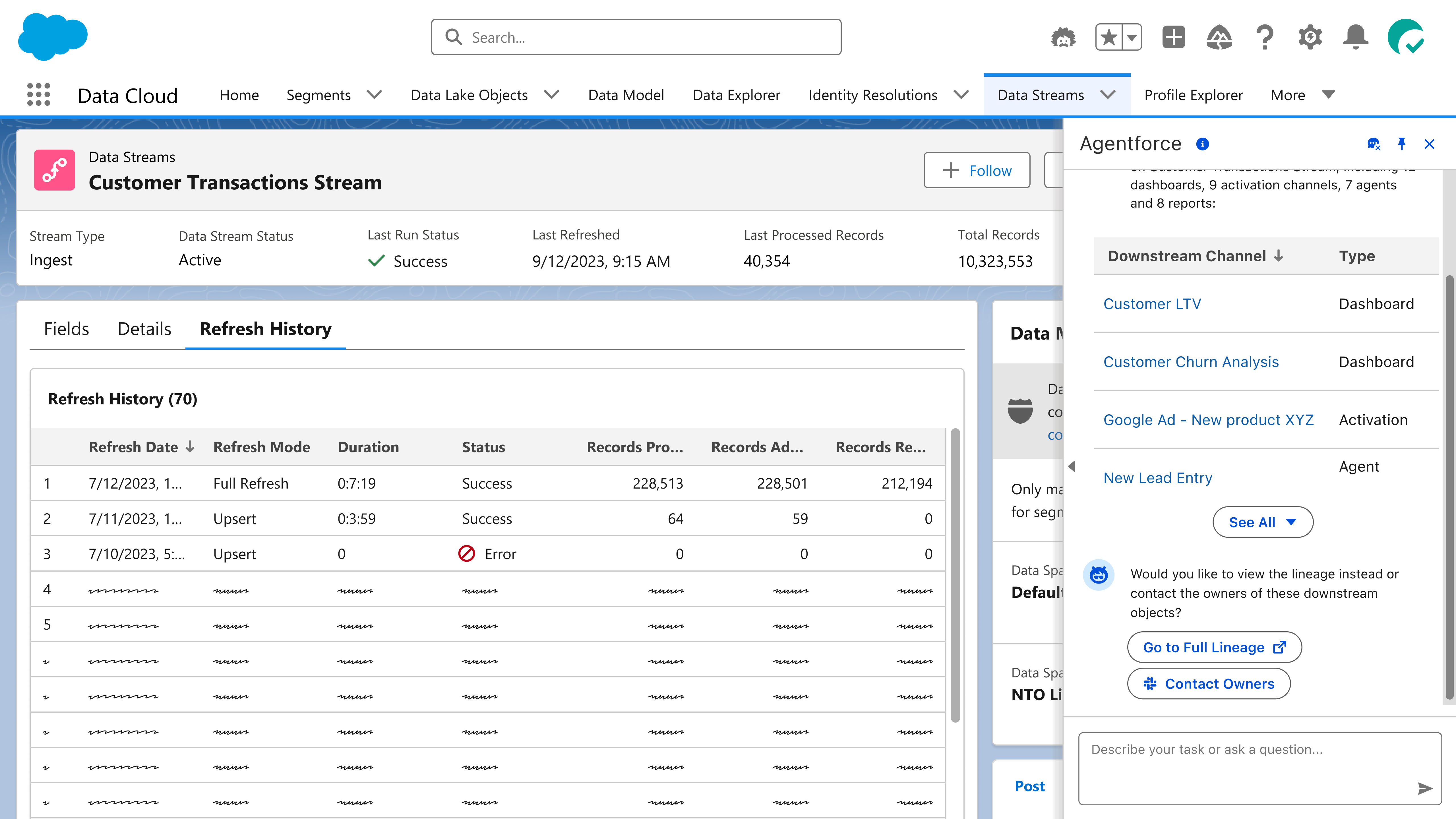
Task: Click the Agentforce info icon
Action: [x=1203, y=144]
